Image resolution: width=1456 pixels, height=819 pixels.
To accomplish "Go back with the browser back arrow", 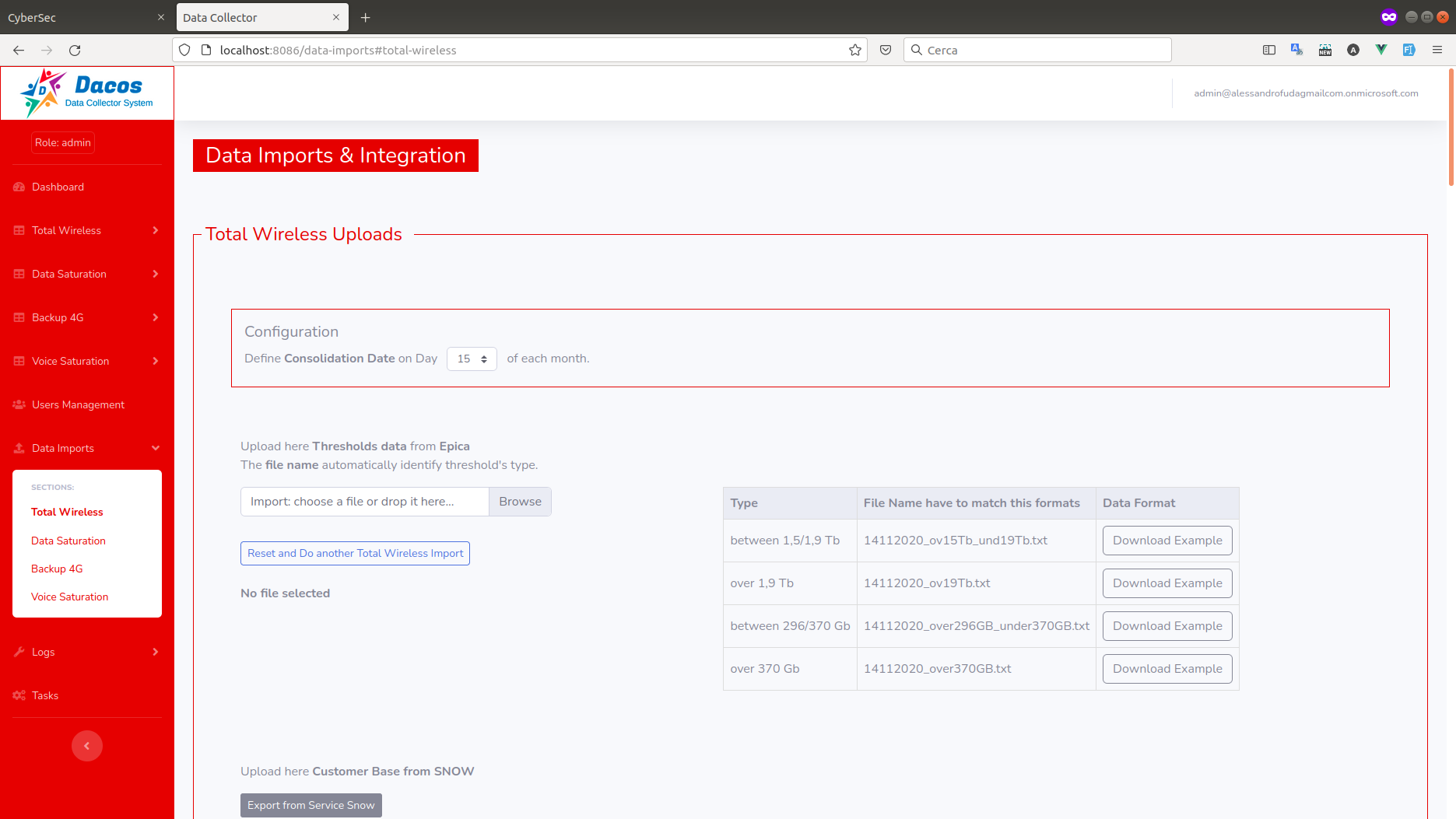I will tap(19, 50).
